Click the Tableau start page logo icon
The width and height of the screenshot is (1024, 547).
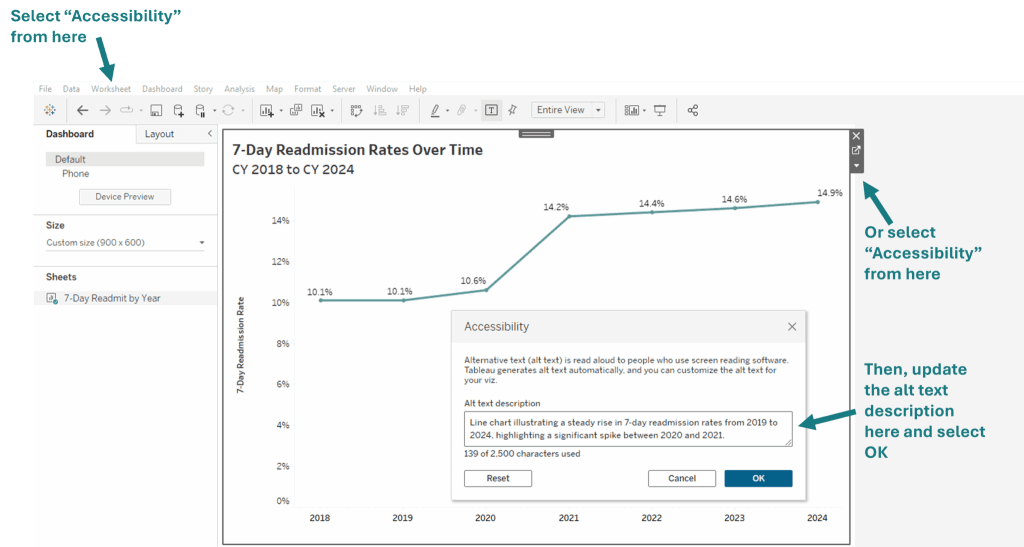coord(50,110)
